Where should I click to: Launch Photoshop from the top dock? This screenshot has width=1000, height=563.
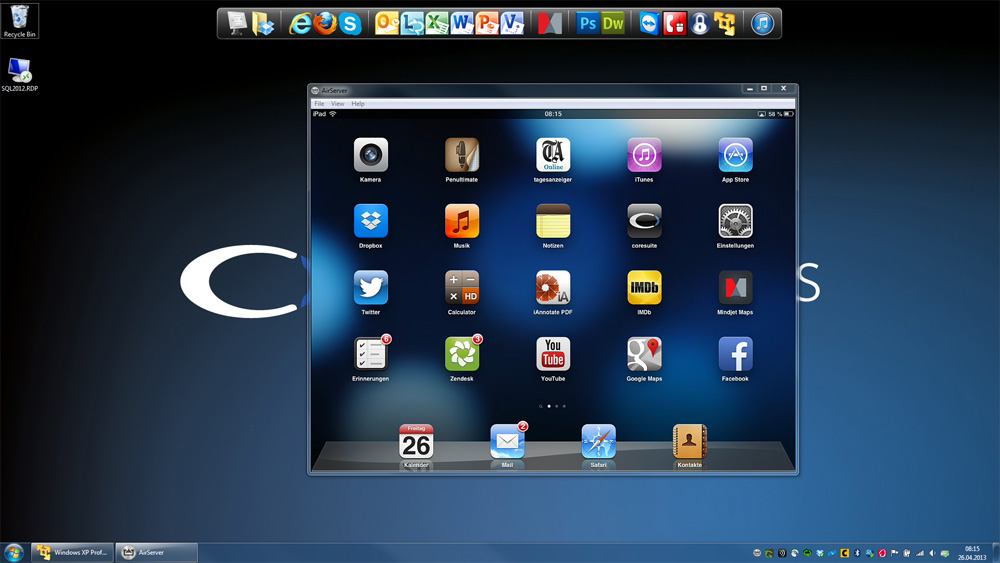[587, 24]
